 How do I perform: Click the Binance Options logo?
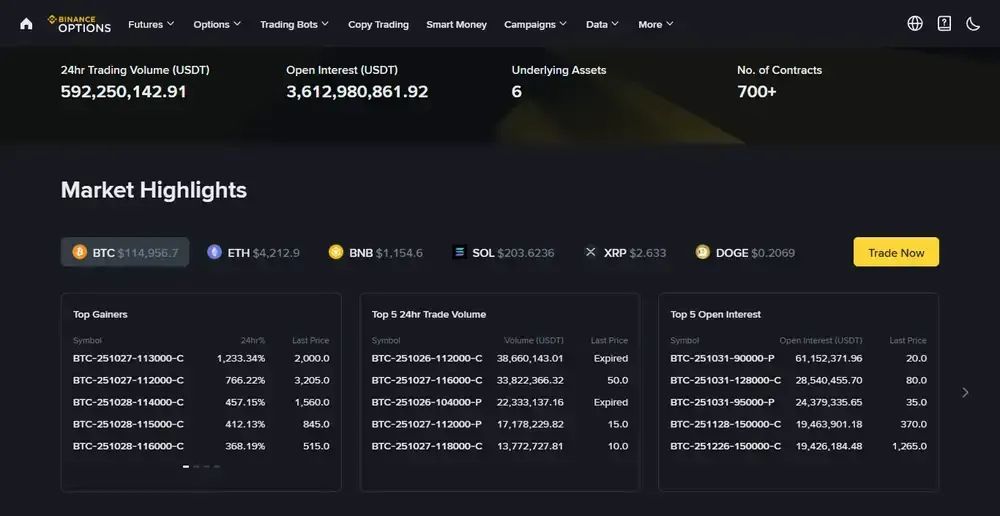tap(79, 24)
